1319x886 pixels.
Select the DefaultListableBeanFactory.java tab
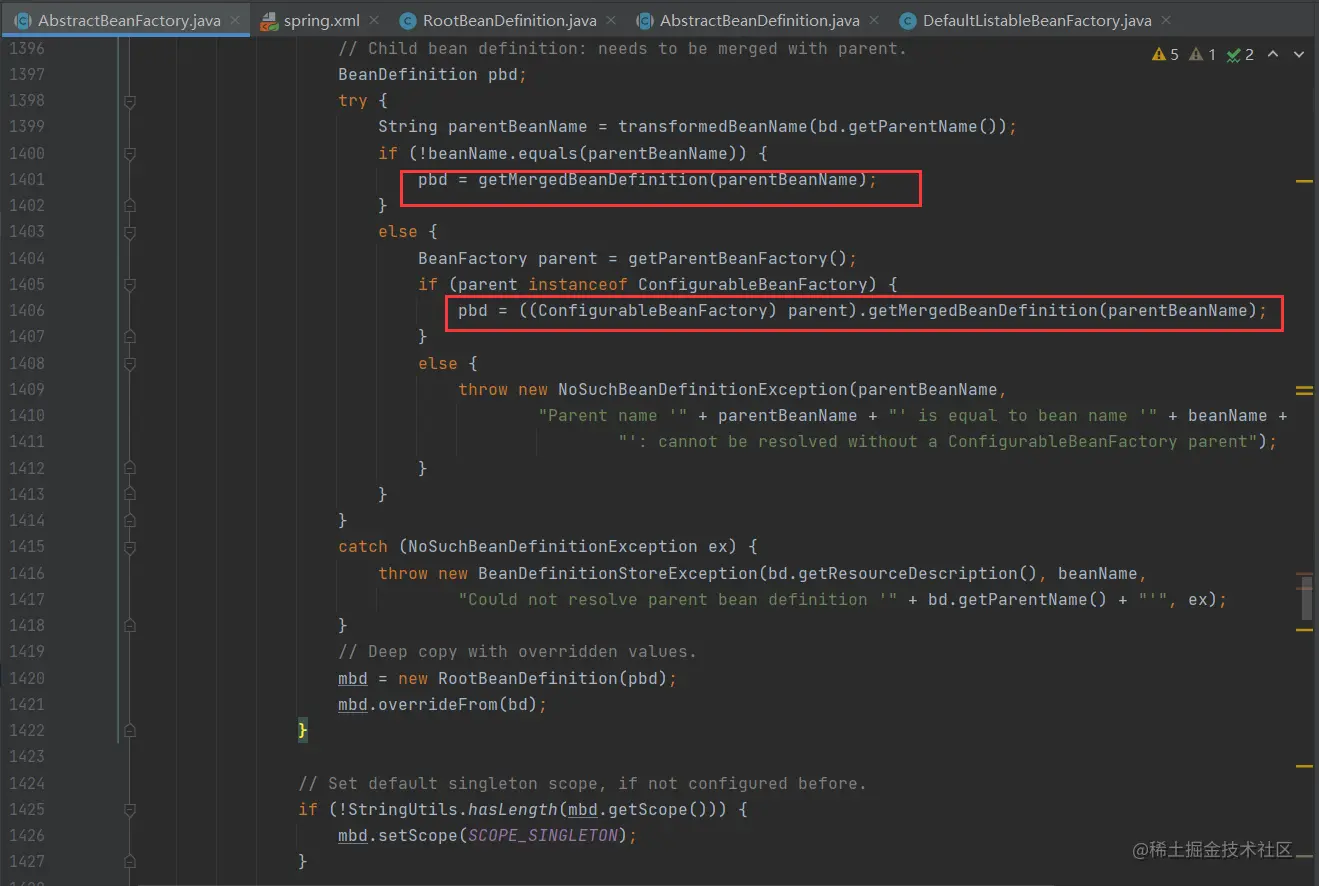[1037, 21]
